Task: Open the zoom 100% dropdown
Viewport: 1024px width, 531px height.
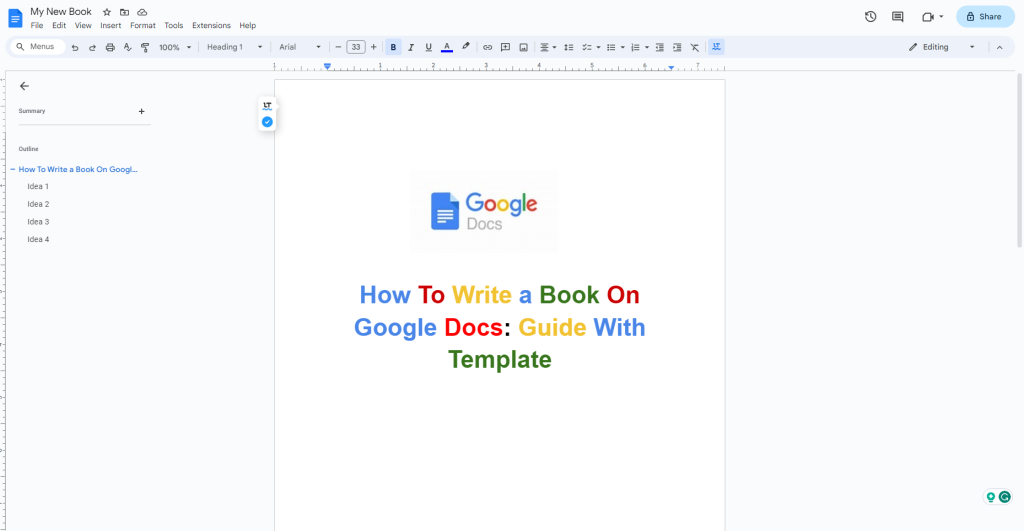Action: (176, 47)
